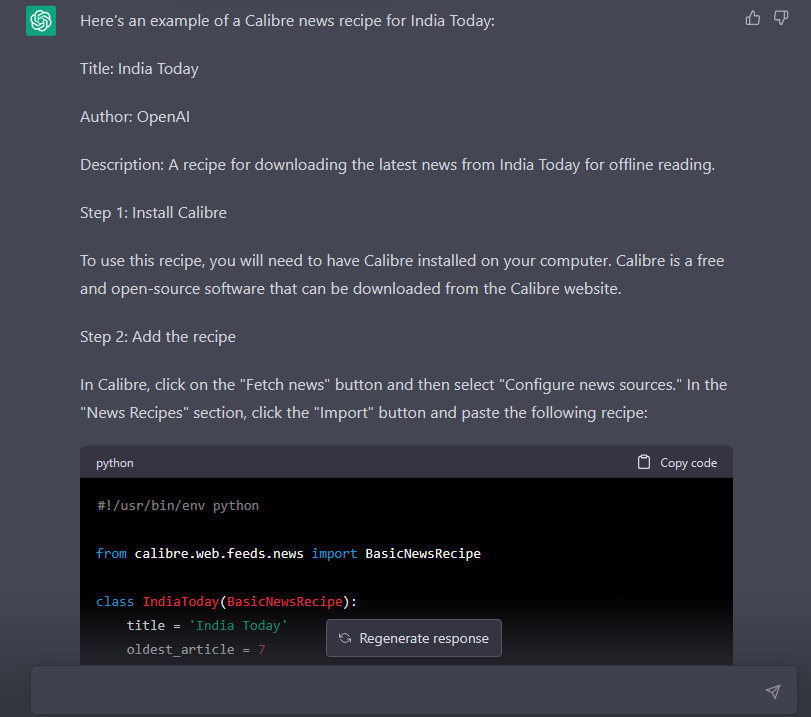The height and width of the screenshot is (717, 811).
Task: Click the 'Step 2: Add the recipe' heading
Action: (158, 337)
